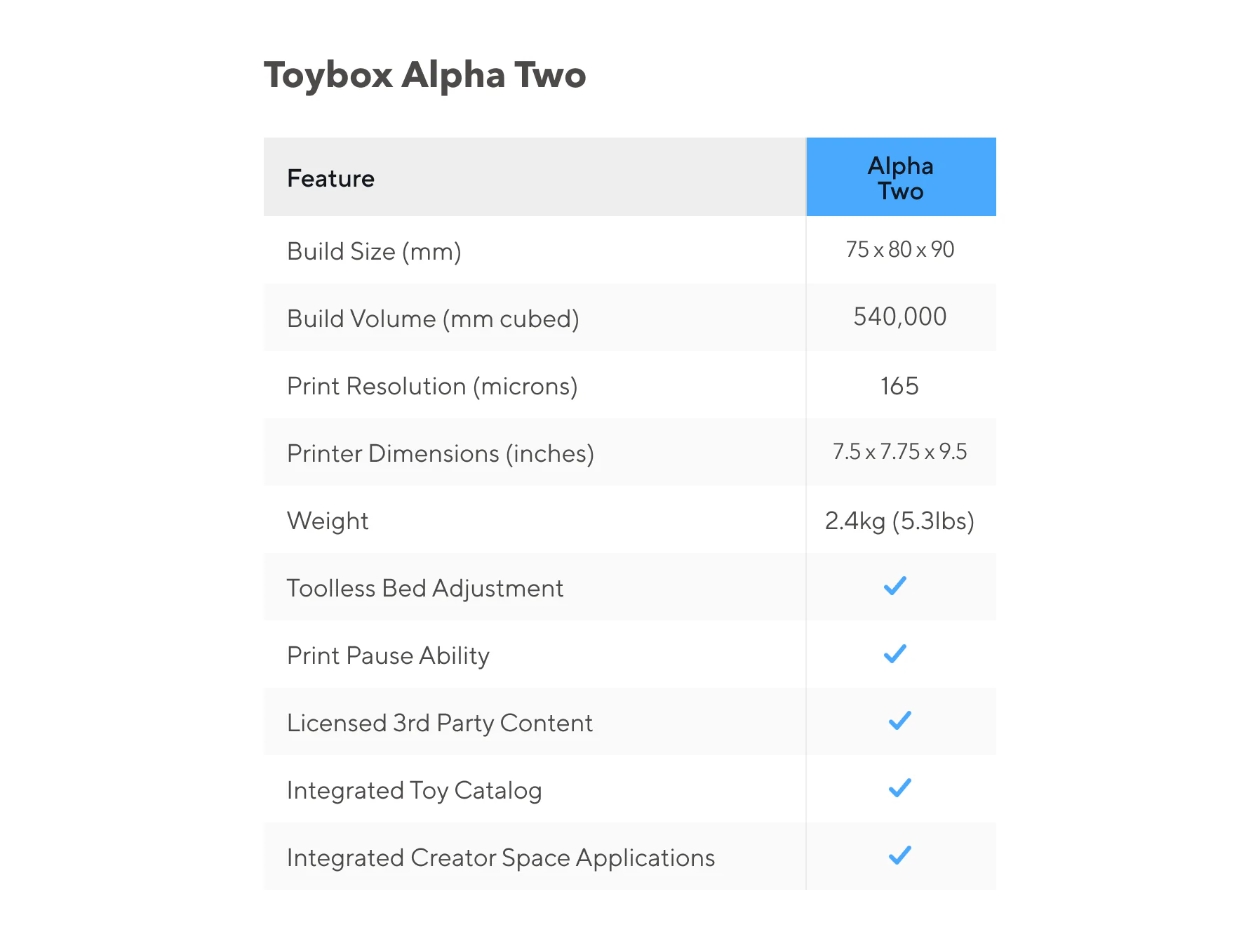Click the blue Alpha Two column header
Viewport: 1260px width, 946px height.
900,178
